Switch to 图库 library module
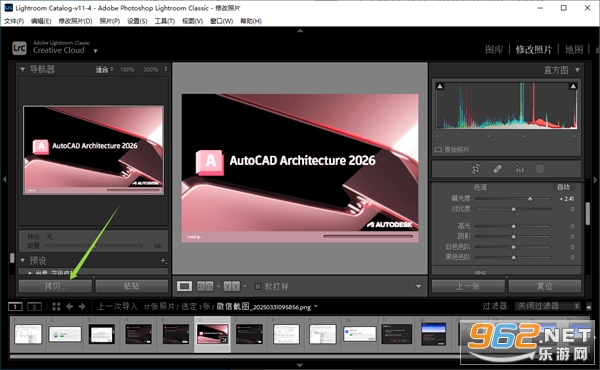This screenshot has width=600, height=370. click(494, 49)
